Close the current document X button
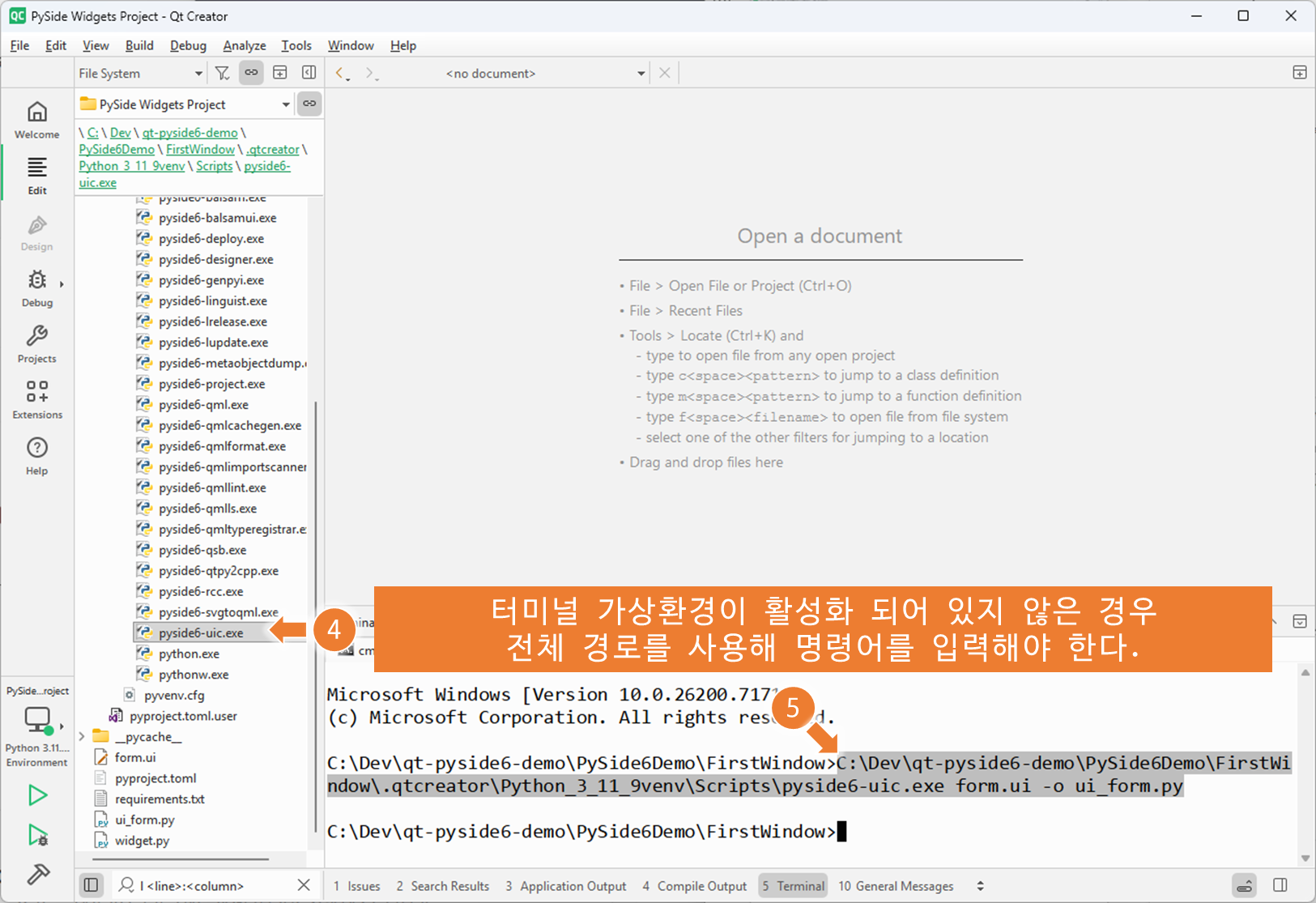This screenshot has width=1316, height=903. [665, 73]
